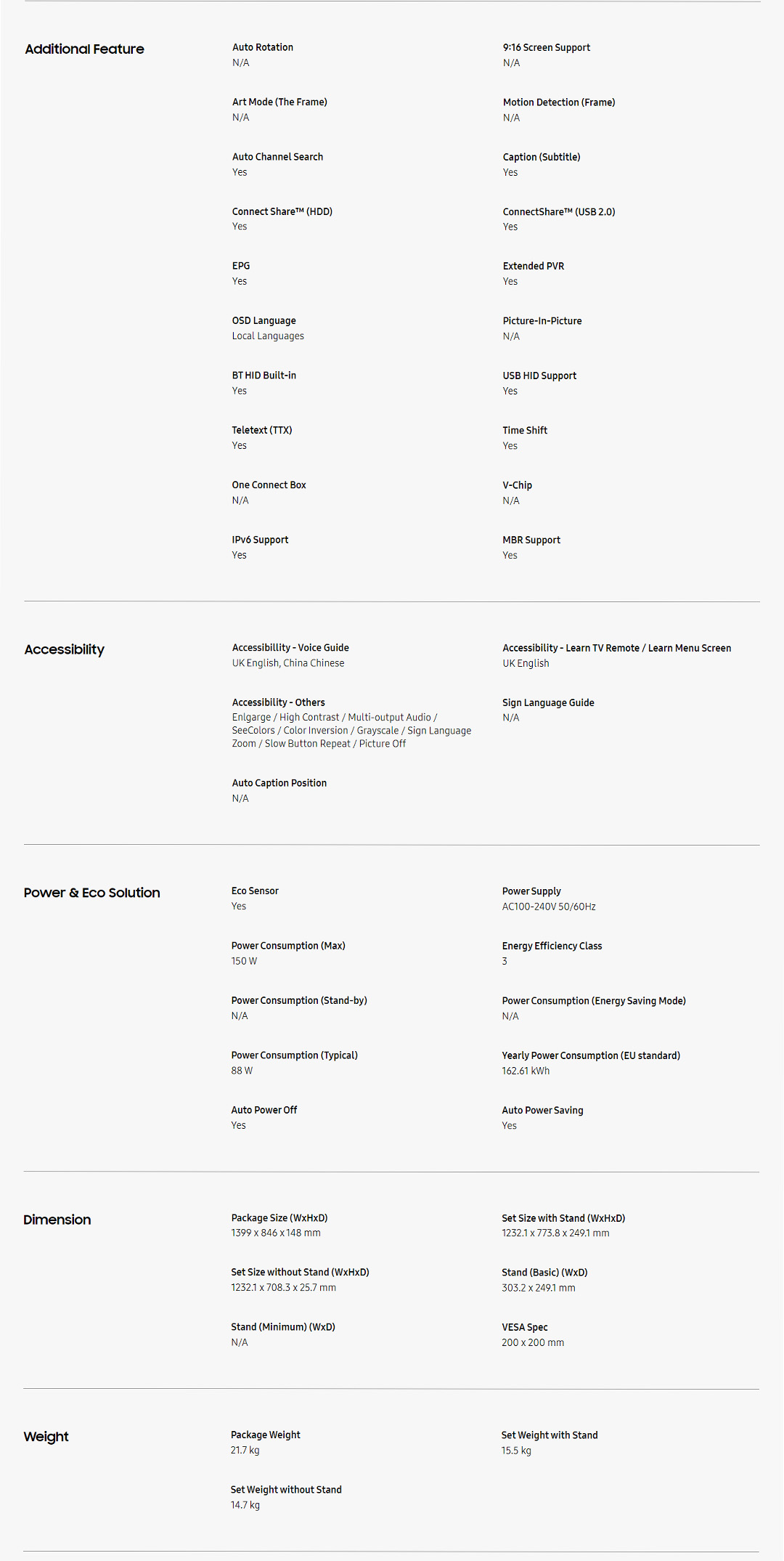
Task: Click the Accessibility section heading
Action: point(64,649)
